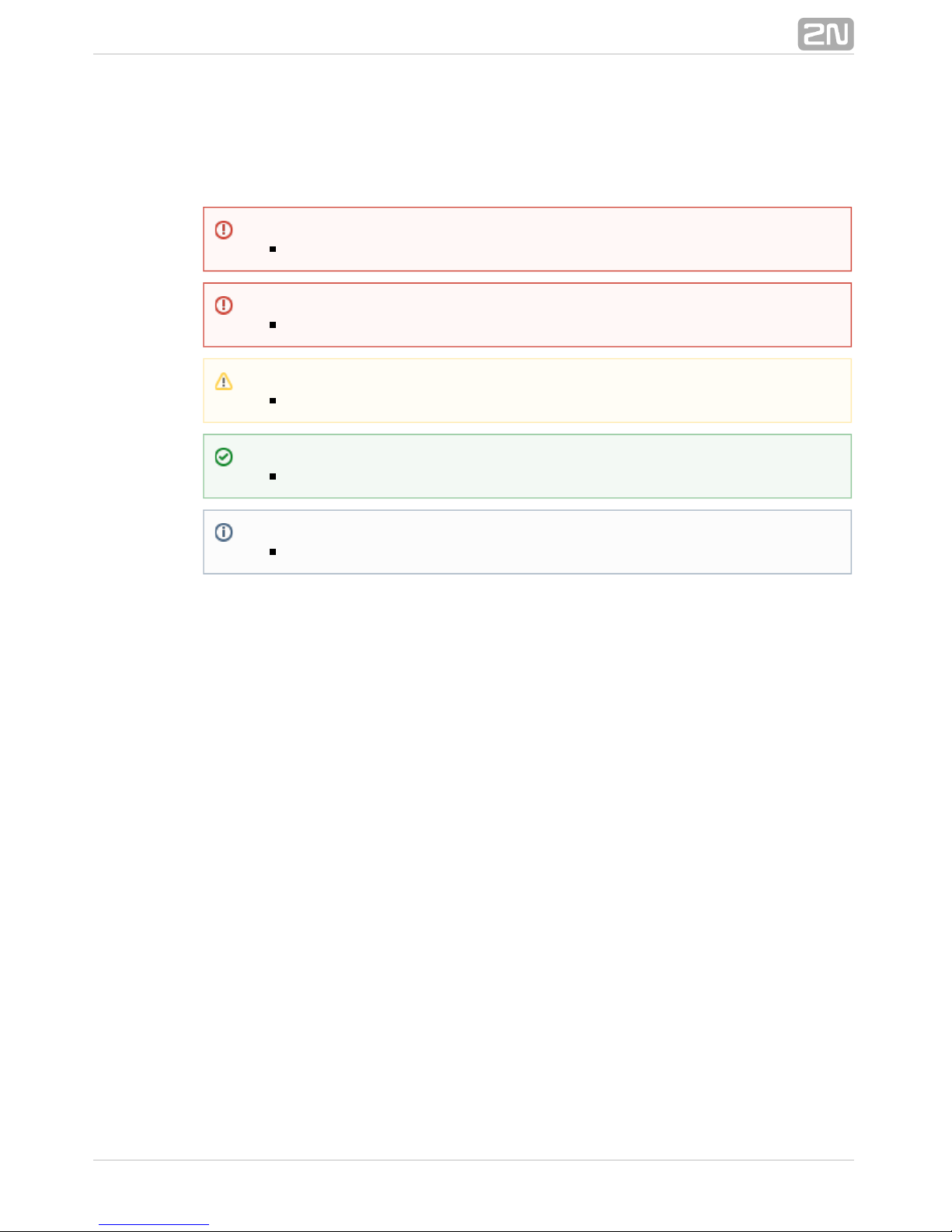Click inside the upper red callout box
Viewport: 952px width, 1232px height.
[544, 239]
